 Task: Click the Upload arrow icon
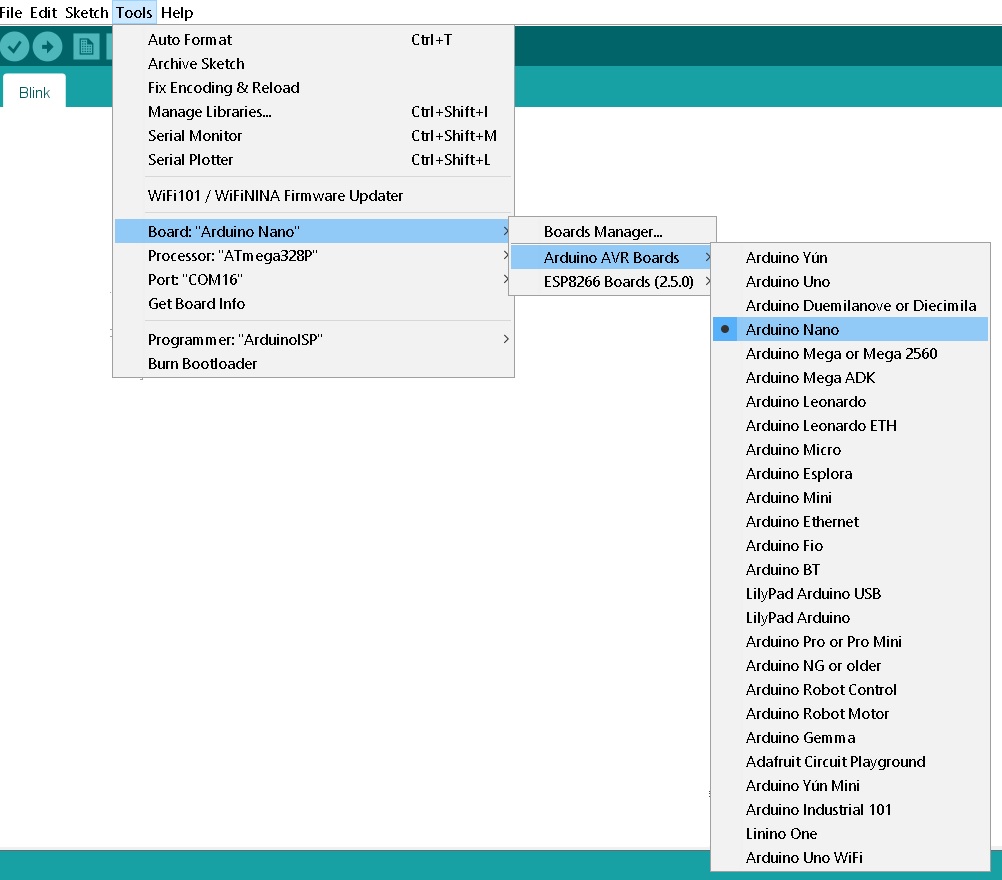pos(47,46)
